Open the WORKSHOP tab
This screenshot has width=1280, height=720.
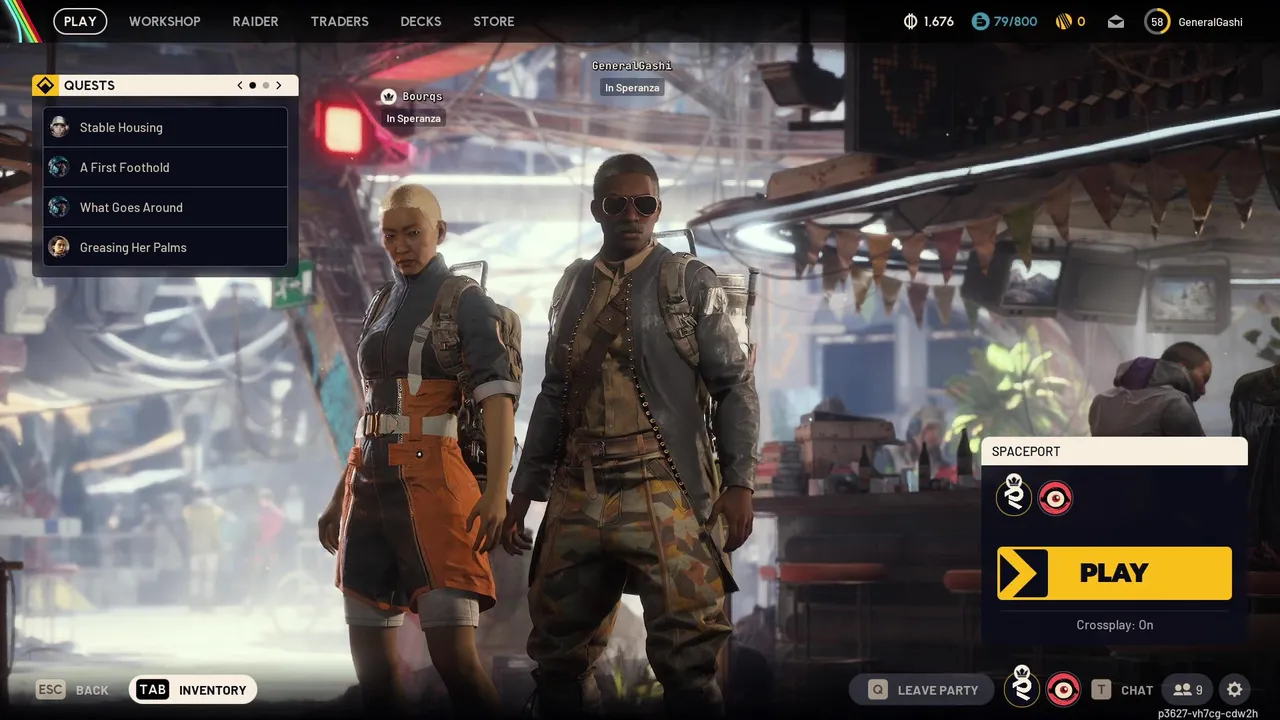coord(165,21)
